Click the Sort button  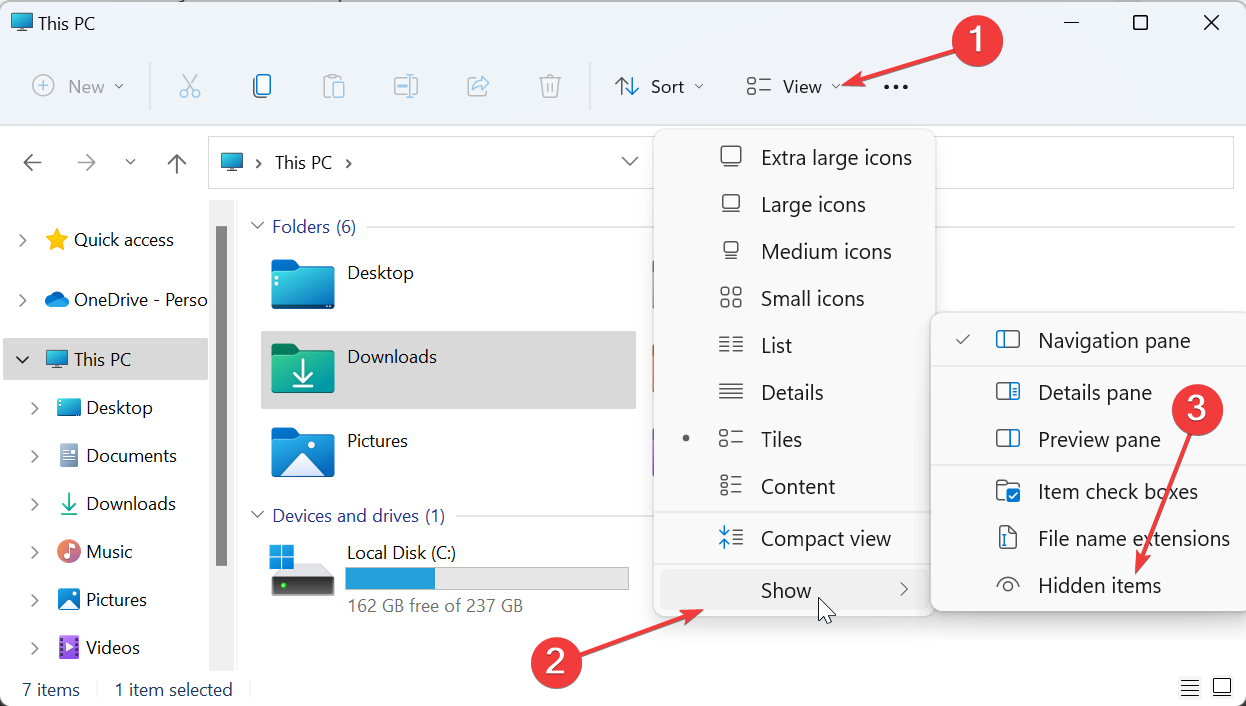pyautogui.click(x=659, y=86)
